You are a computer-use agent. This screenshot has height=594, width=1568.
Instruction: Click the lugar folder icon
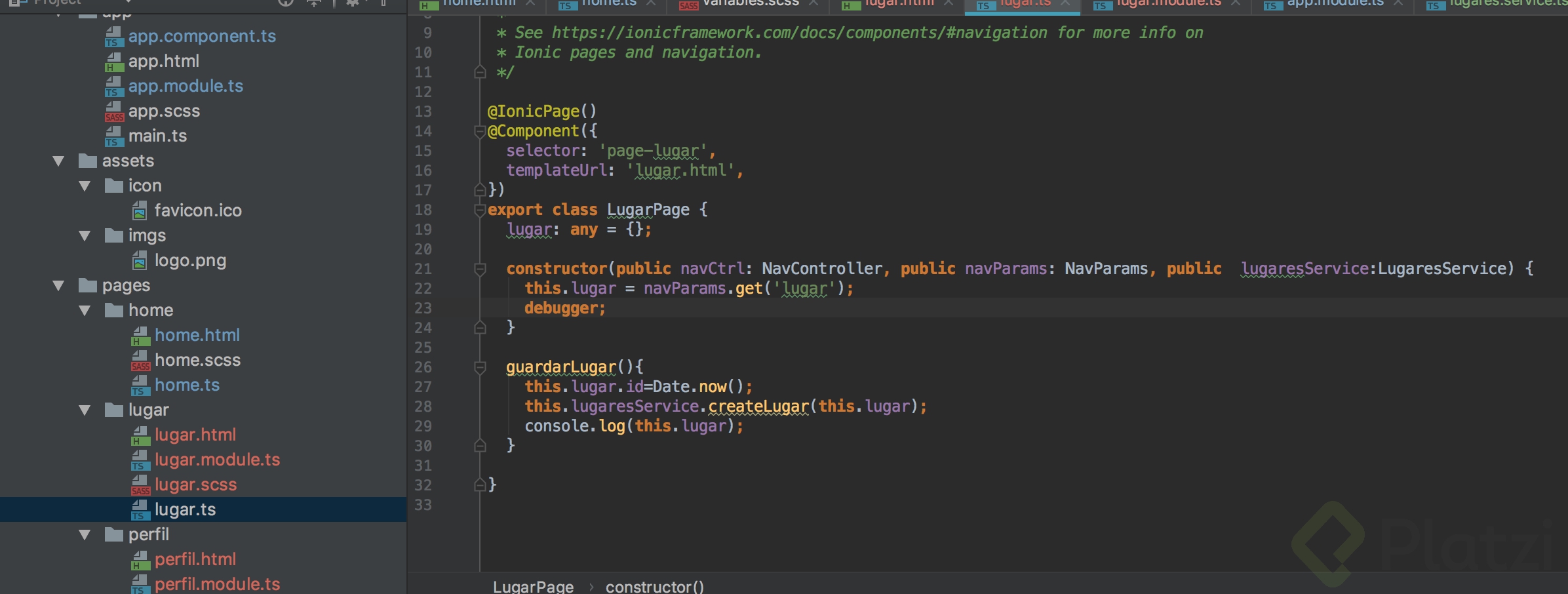click(114, 410)
